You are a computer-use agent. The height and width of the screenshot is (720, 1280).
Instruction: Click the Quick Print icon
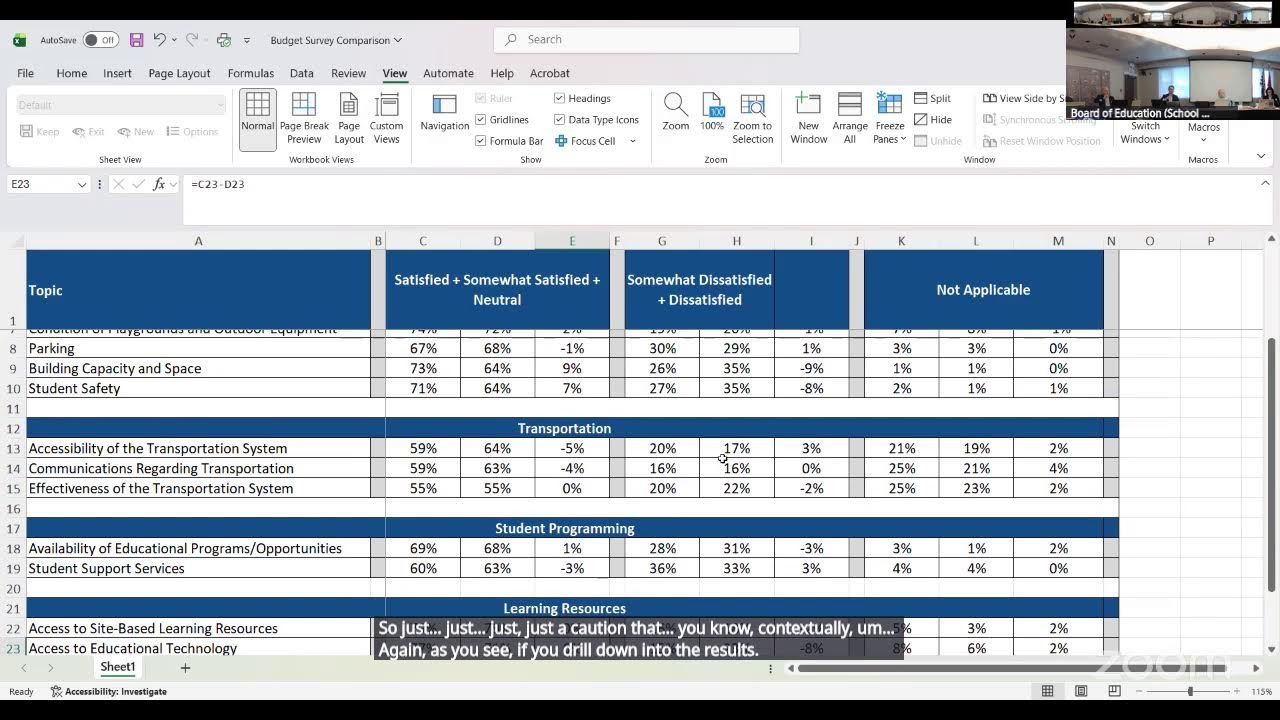click(224, 40)
